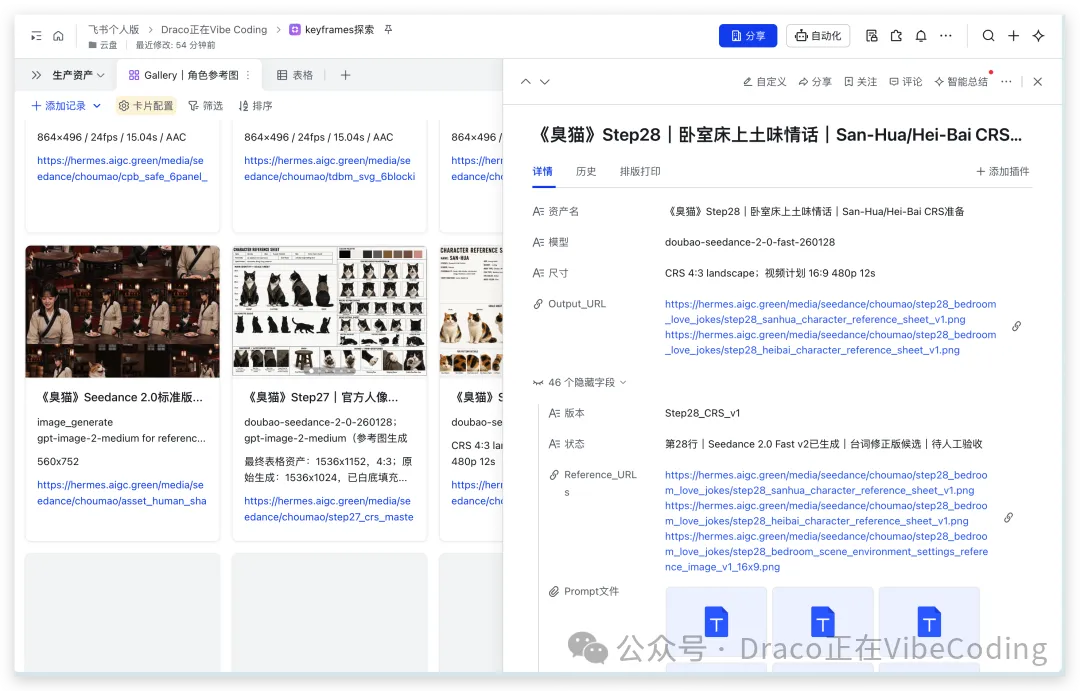Close the record detail panel
This screenshot has height=691, width=1080.
(1038, 81)
